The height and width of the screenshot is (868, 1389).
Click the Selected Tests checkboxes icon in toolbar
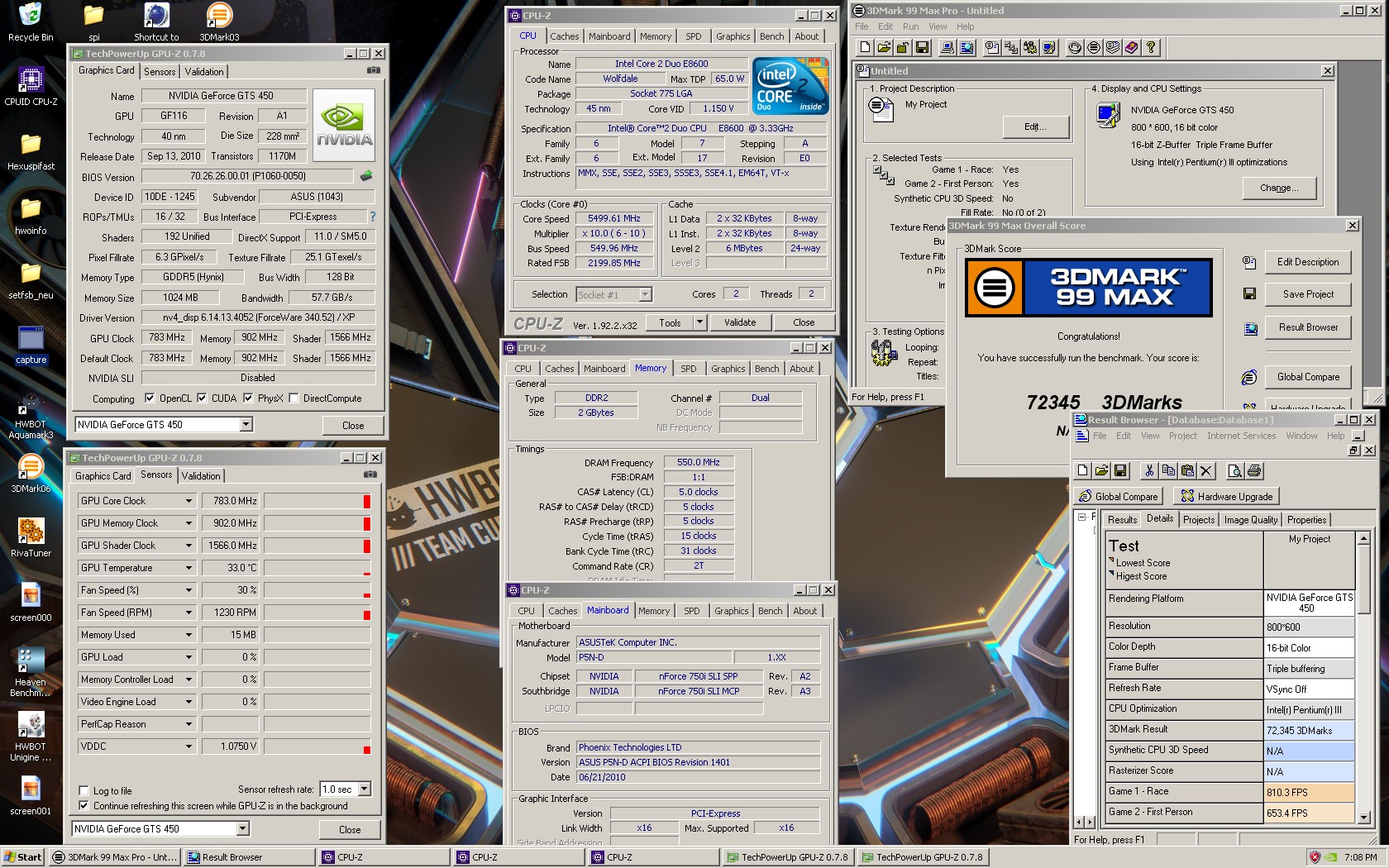(x=1010, y=47)
